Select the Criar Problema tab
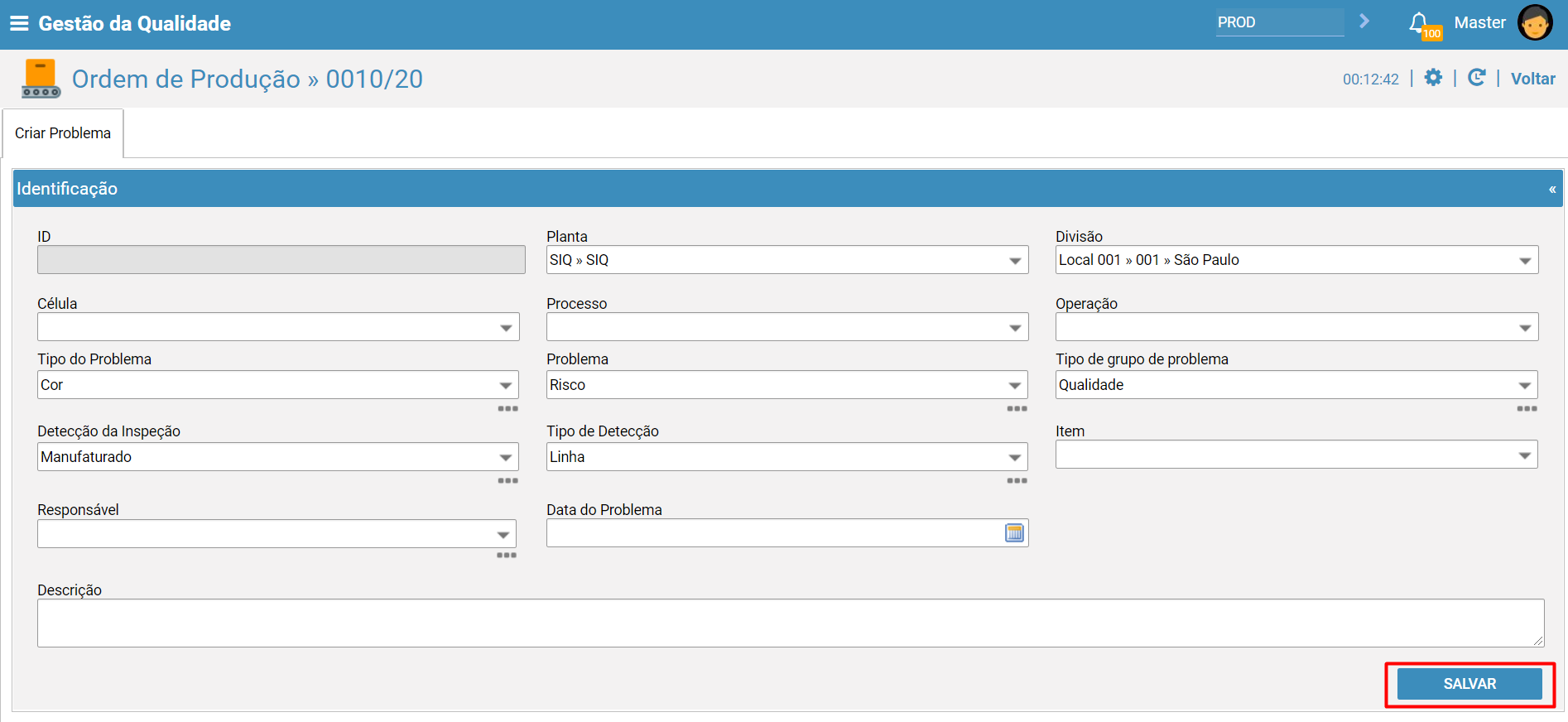This screenshot has width=1568, height=722. [x=63, y=133]
